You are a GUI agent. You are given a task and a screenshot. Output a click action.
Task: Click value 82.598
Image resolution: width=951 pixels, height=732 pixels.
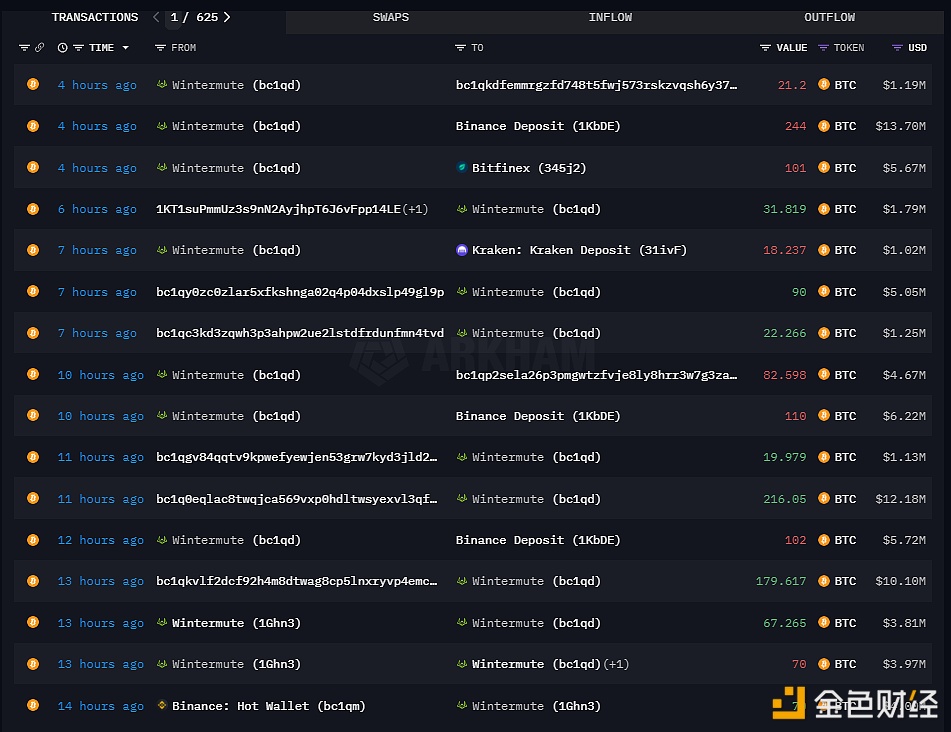click(784, 375)
